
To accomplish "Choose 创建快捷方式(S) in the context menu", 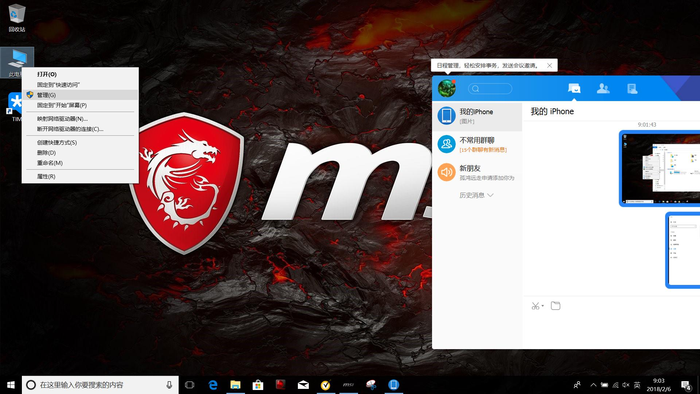I will coord(57,142).
